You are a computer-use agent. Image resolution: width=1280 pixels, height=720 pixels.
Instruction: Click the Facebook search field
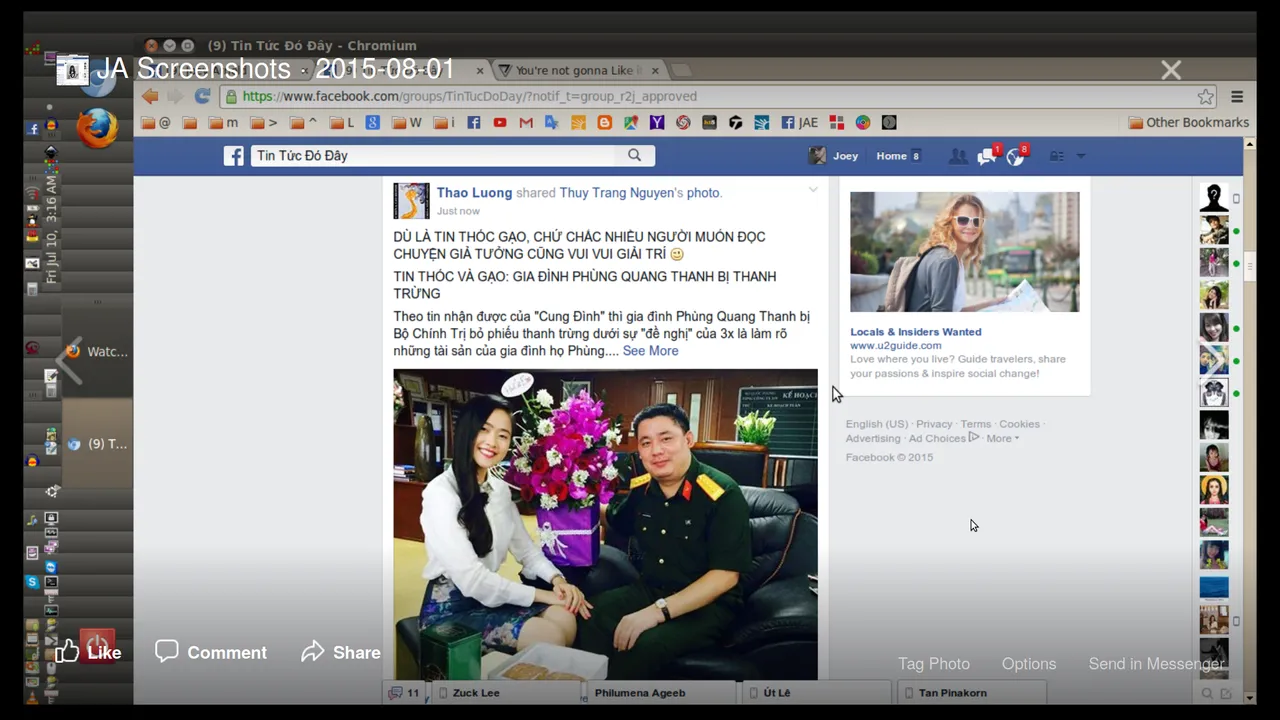(433, 155)
